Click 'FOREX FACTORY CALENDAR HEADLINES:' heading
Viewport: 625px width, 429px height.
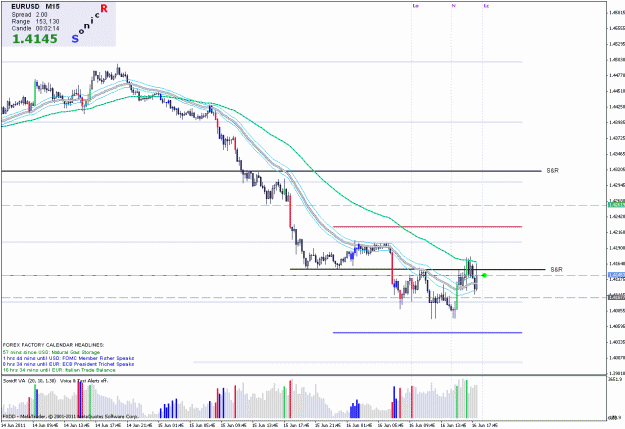53,345
